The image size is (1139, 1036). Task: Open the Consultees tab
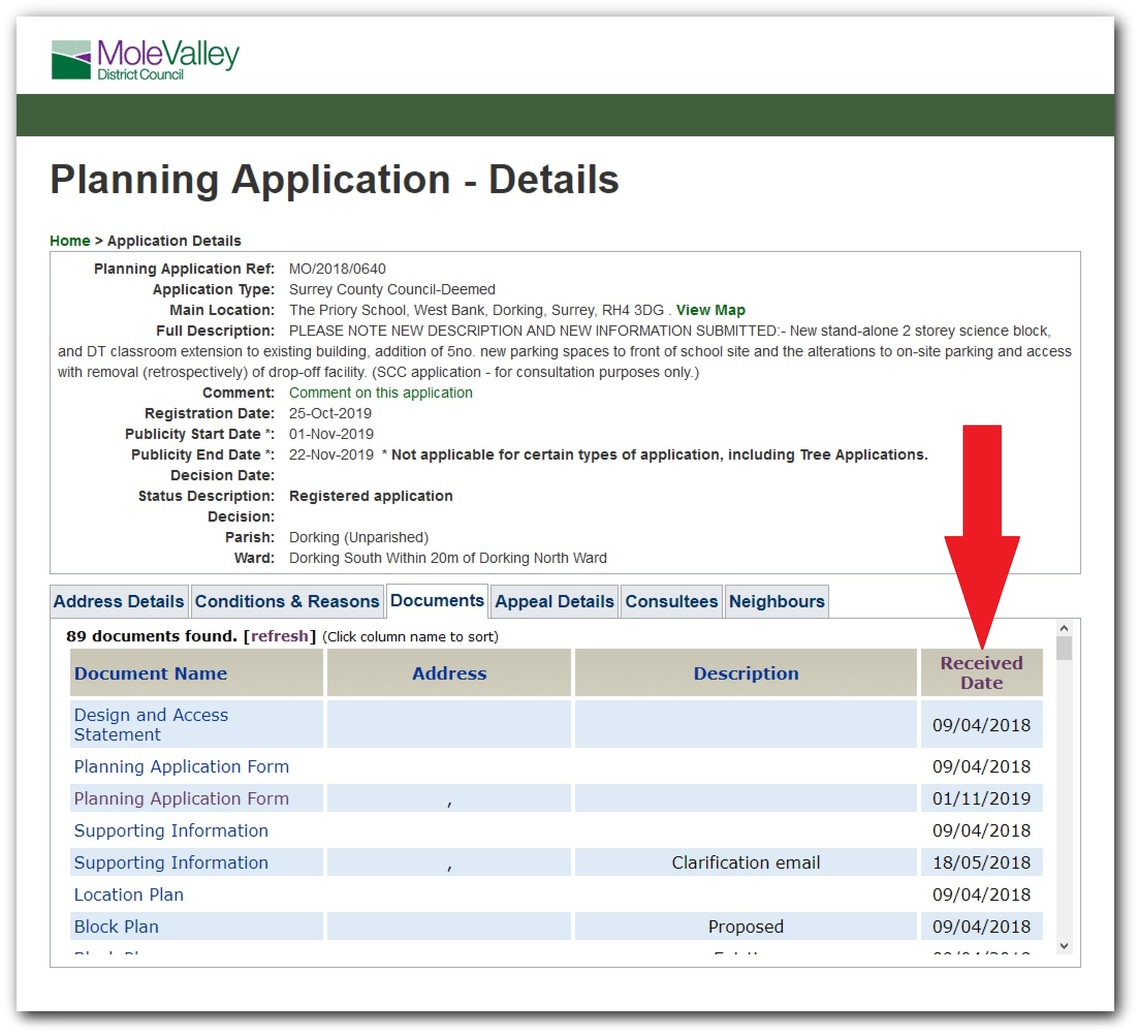[x=671, y=602]
